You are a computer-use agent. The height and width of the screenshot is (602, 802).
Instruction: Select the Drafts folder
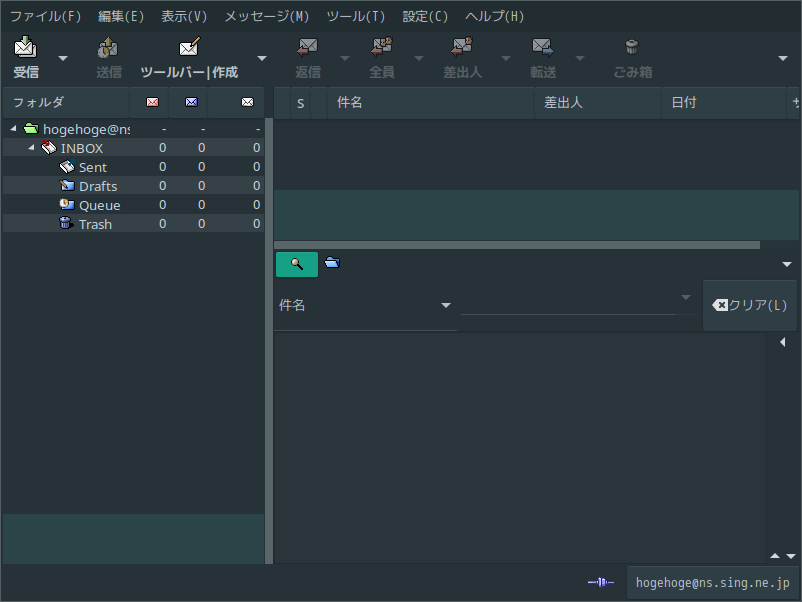click(x=97, y=186)
